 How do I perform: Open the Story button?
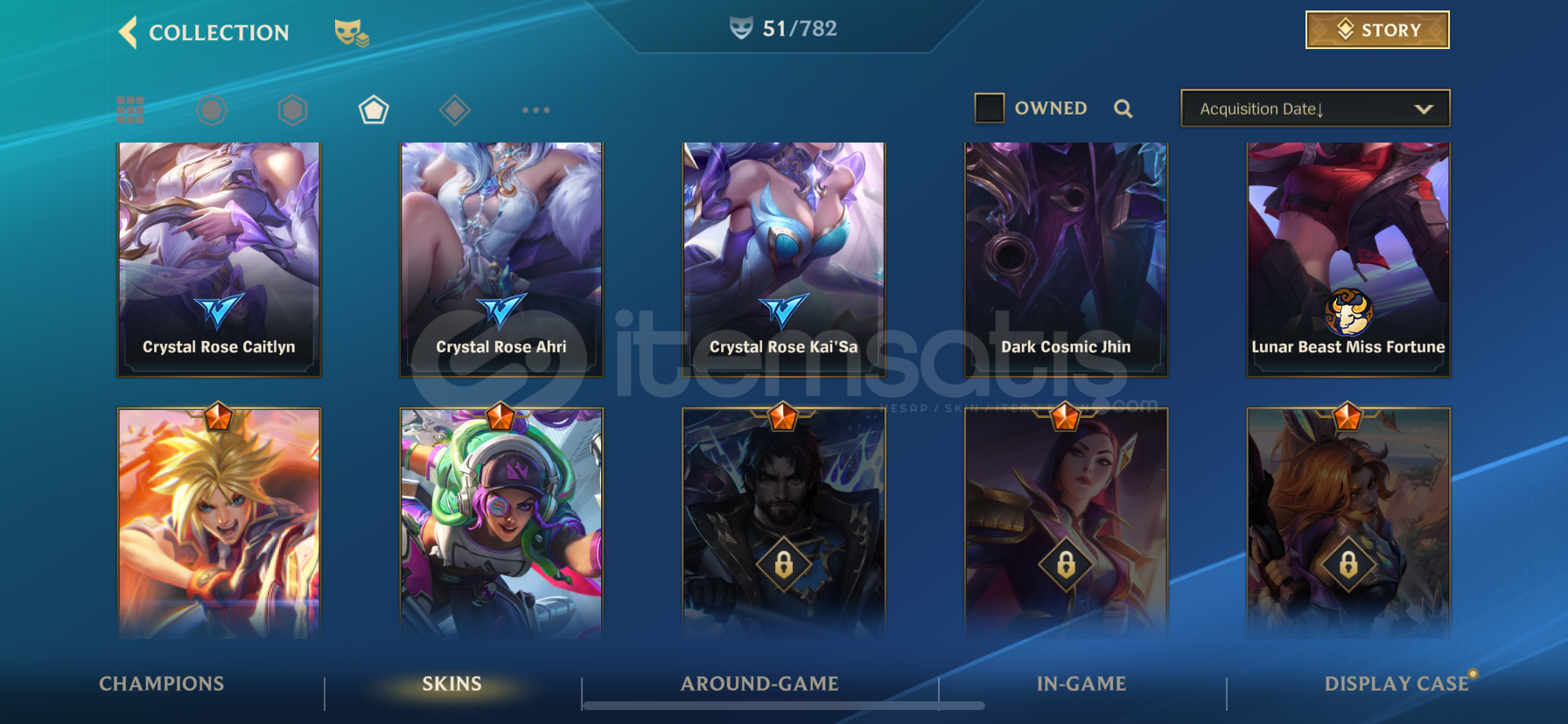point(1377,30)
